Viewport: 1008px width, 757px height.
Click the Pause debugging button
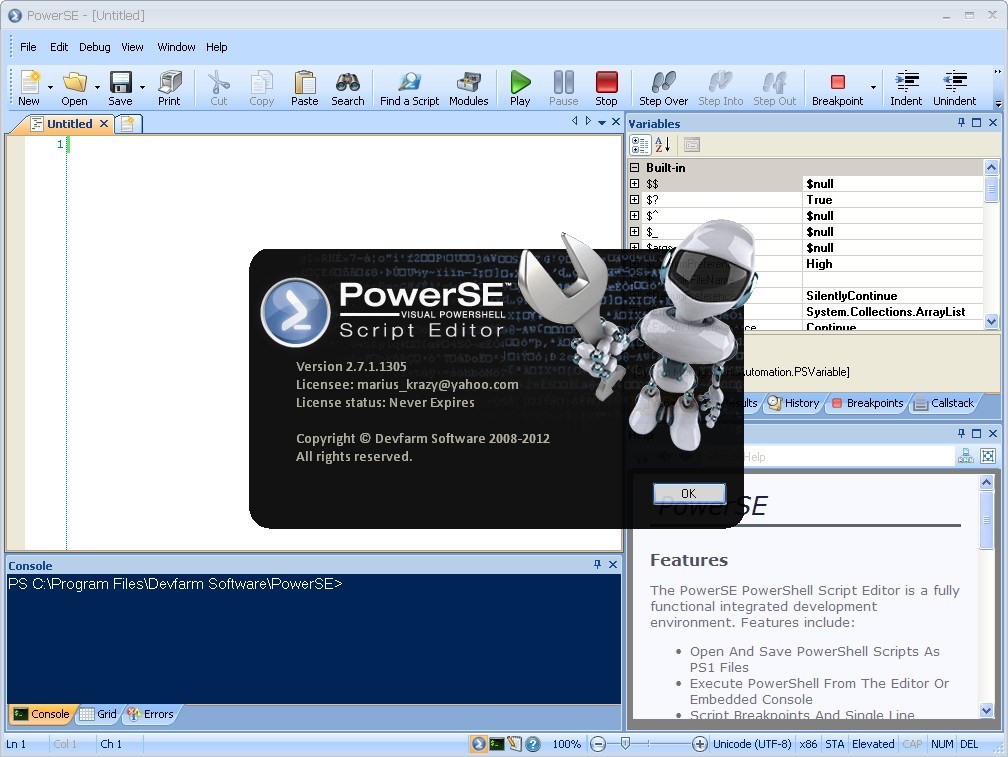[564, 88]
